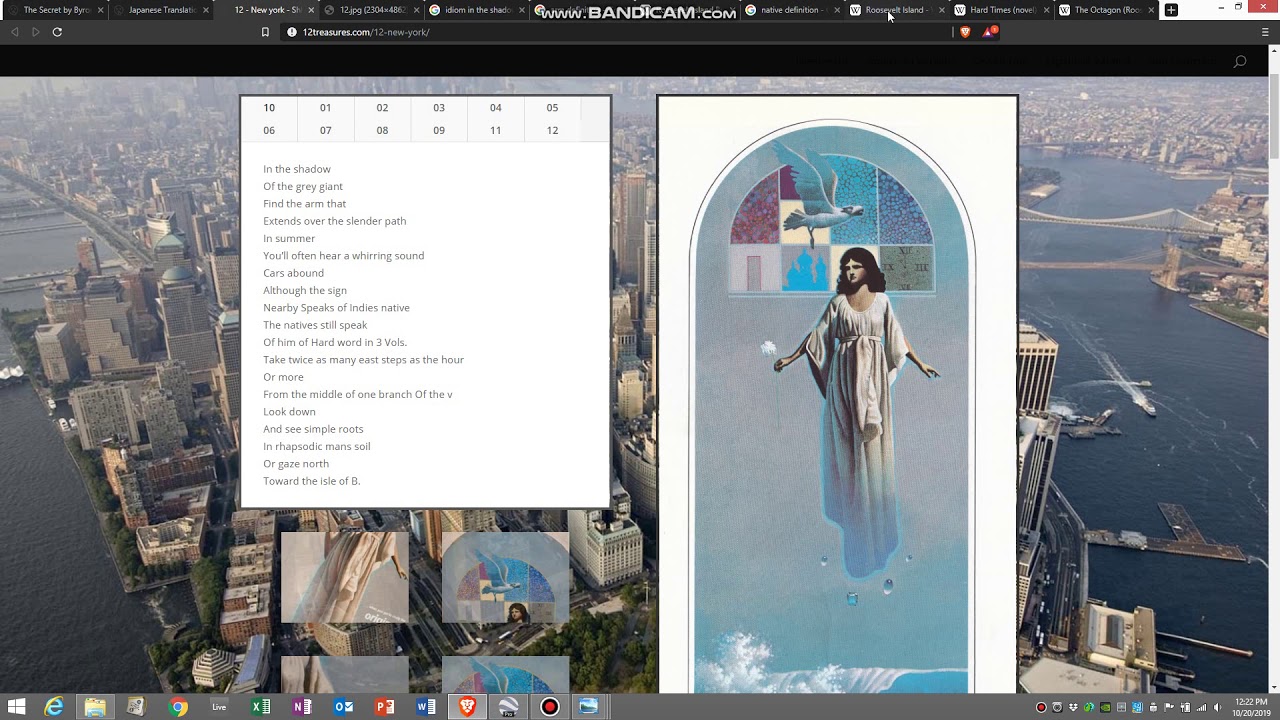
Task: Select verse number 03
Action: [x=439, y=107]
